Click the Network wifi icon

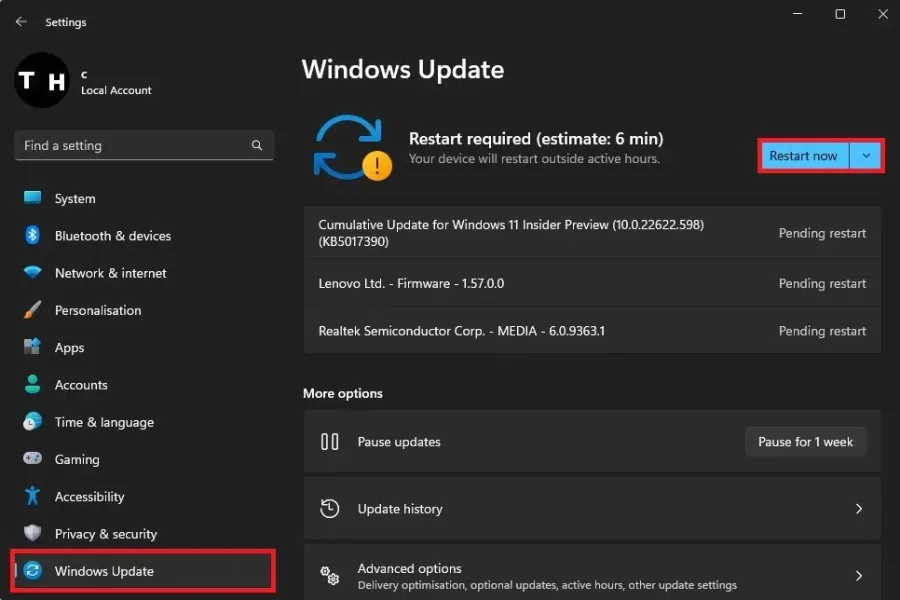pyautogui.click(x=32, y=272)
